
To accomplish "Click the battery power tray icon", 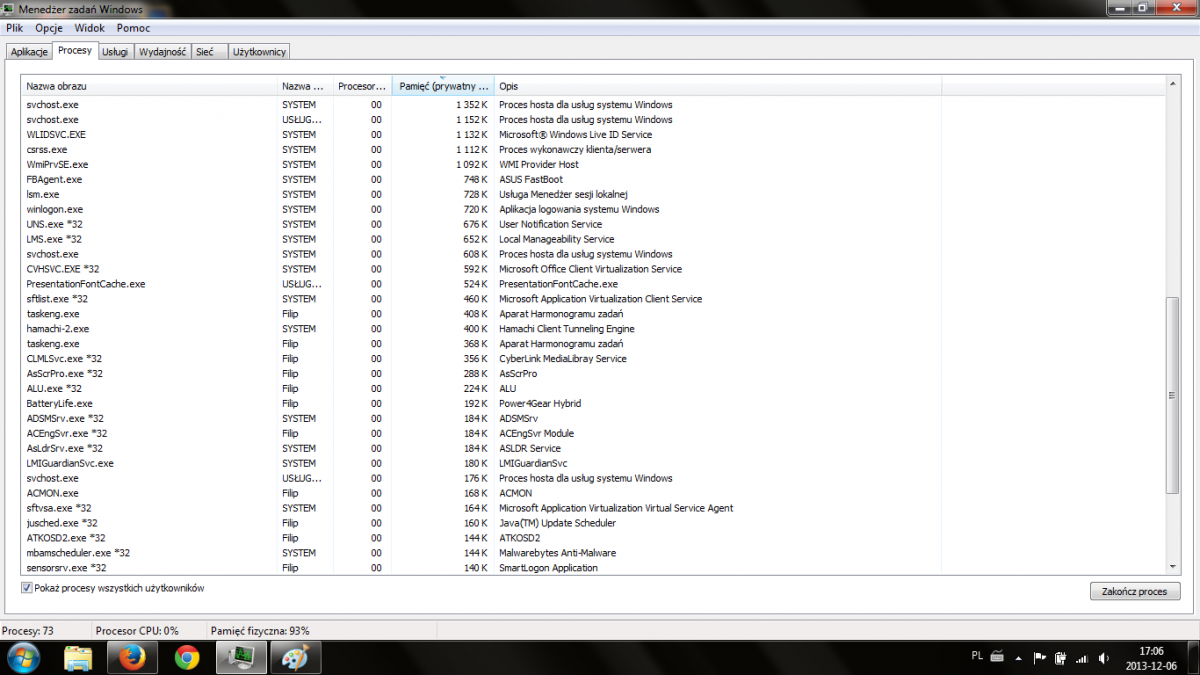I will tap(1060, 658).
